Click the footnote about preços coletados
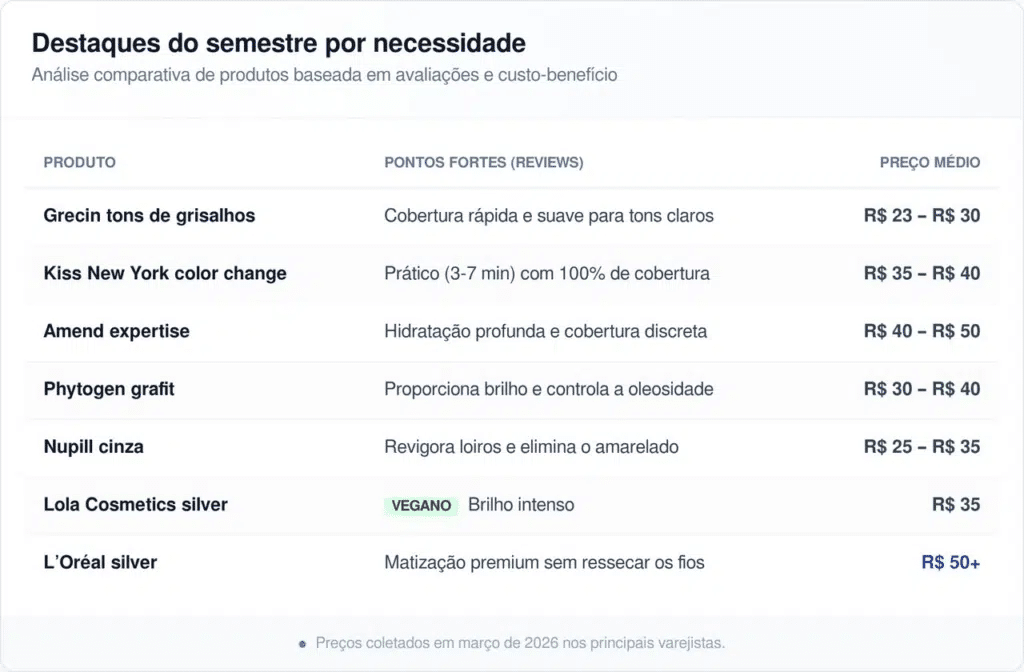1024x672 pixels. click(520, 643)
